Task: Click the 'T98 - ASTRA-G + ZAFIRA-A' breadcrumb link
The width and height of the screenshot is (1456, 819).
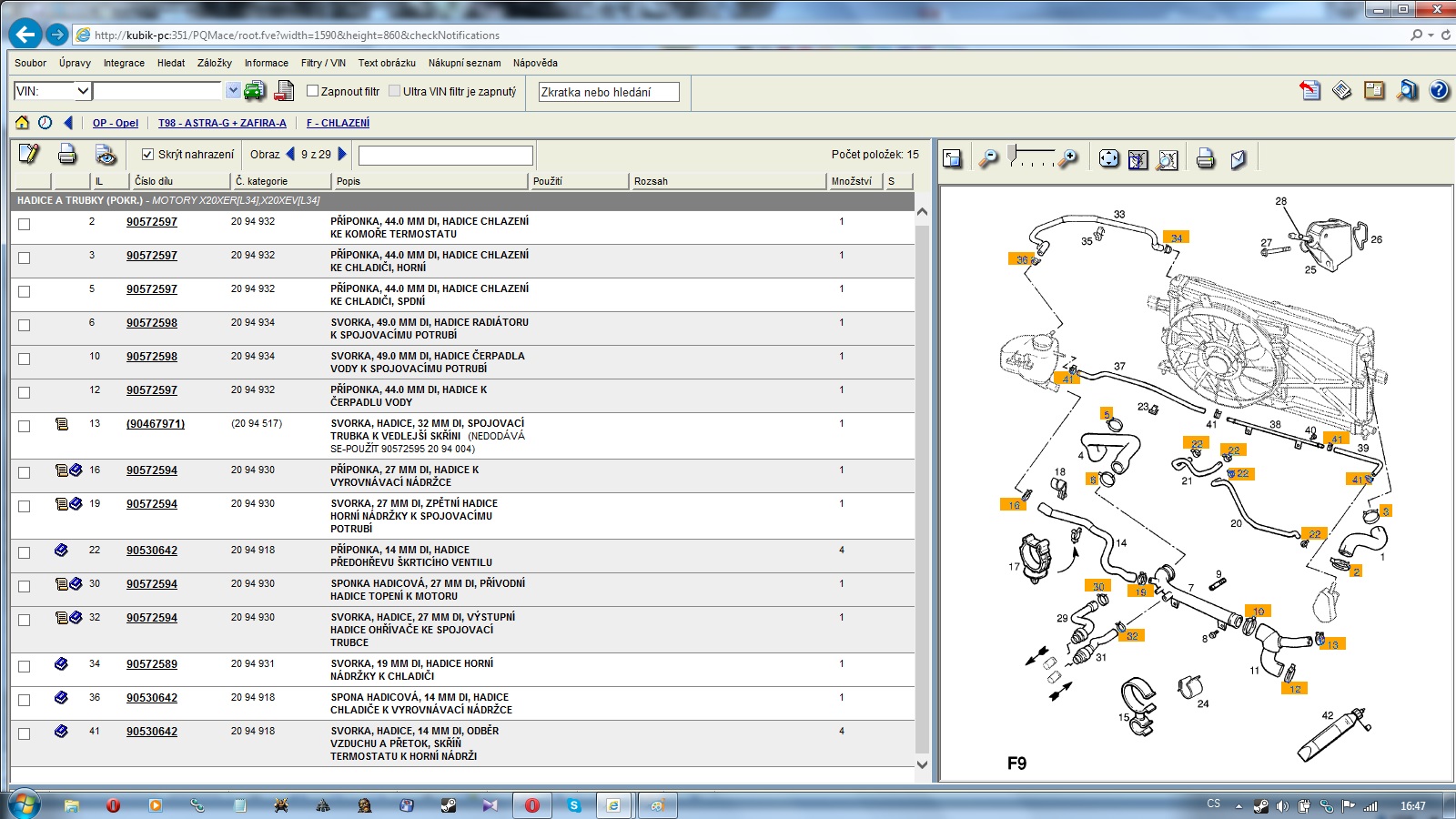Action: coord(222,123)
